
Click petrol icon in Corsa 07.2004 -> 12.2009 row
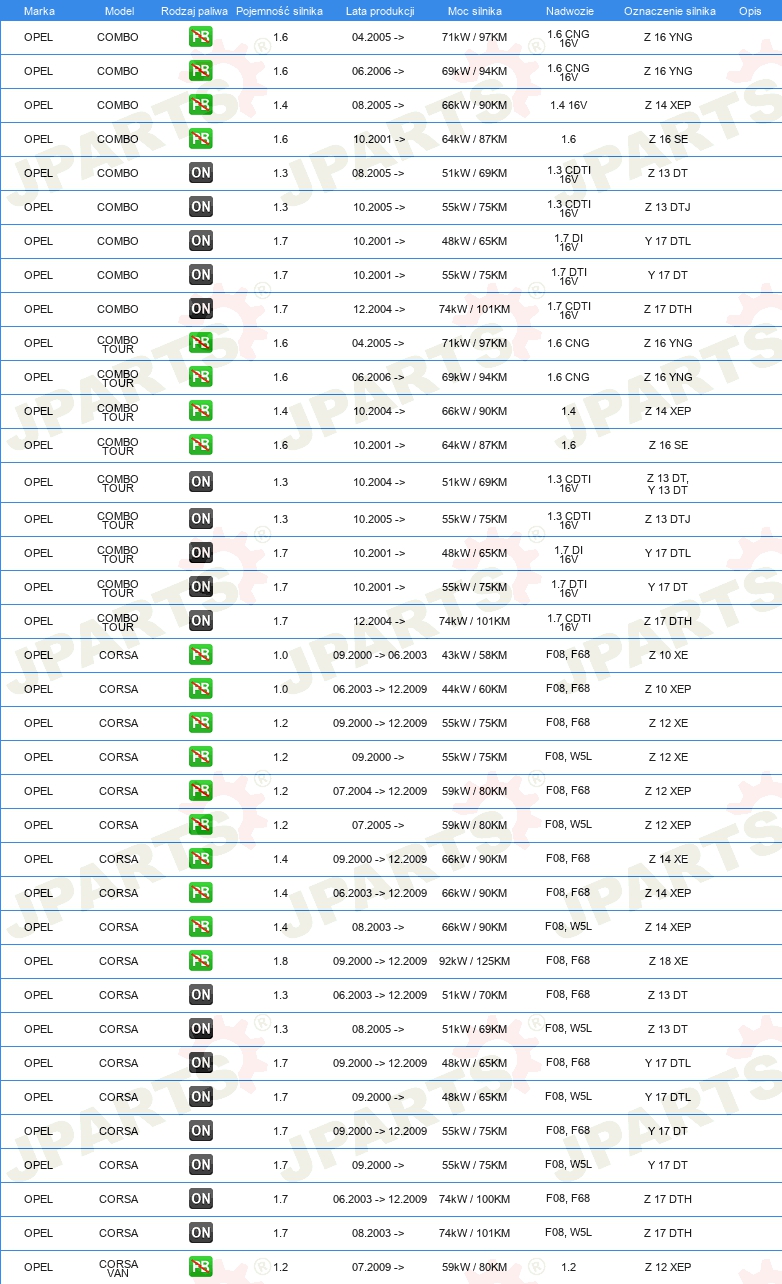pyautogui.click(x=201, y=791)
